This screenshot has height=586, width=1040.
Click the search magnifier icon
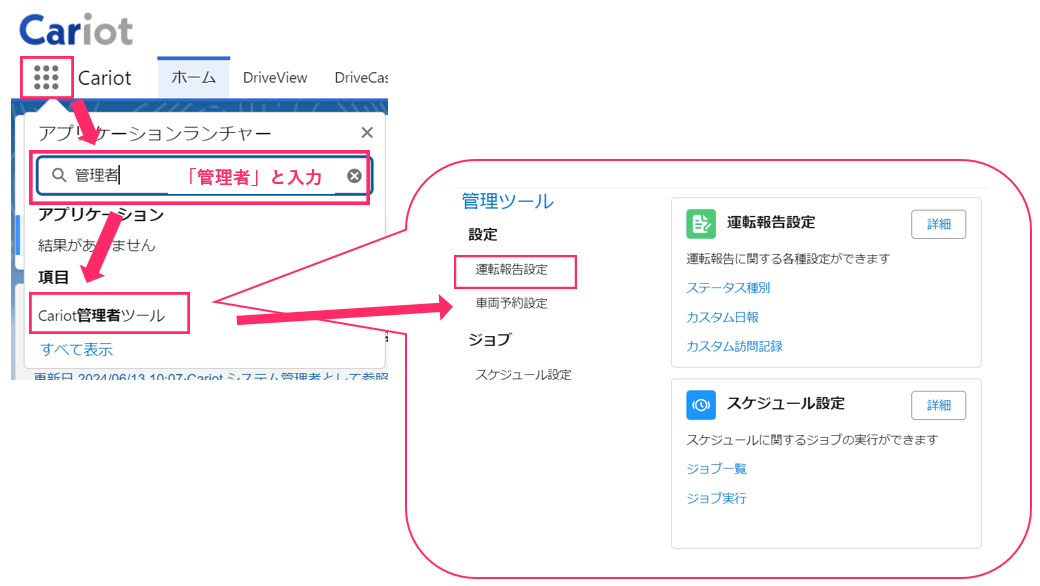pos(59,175)
